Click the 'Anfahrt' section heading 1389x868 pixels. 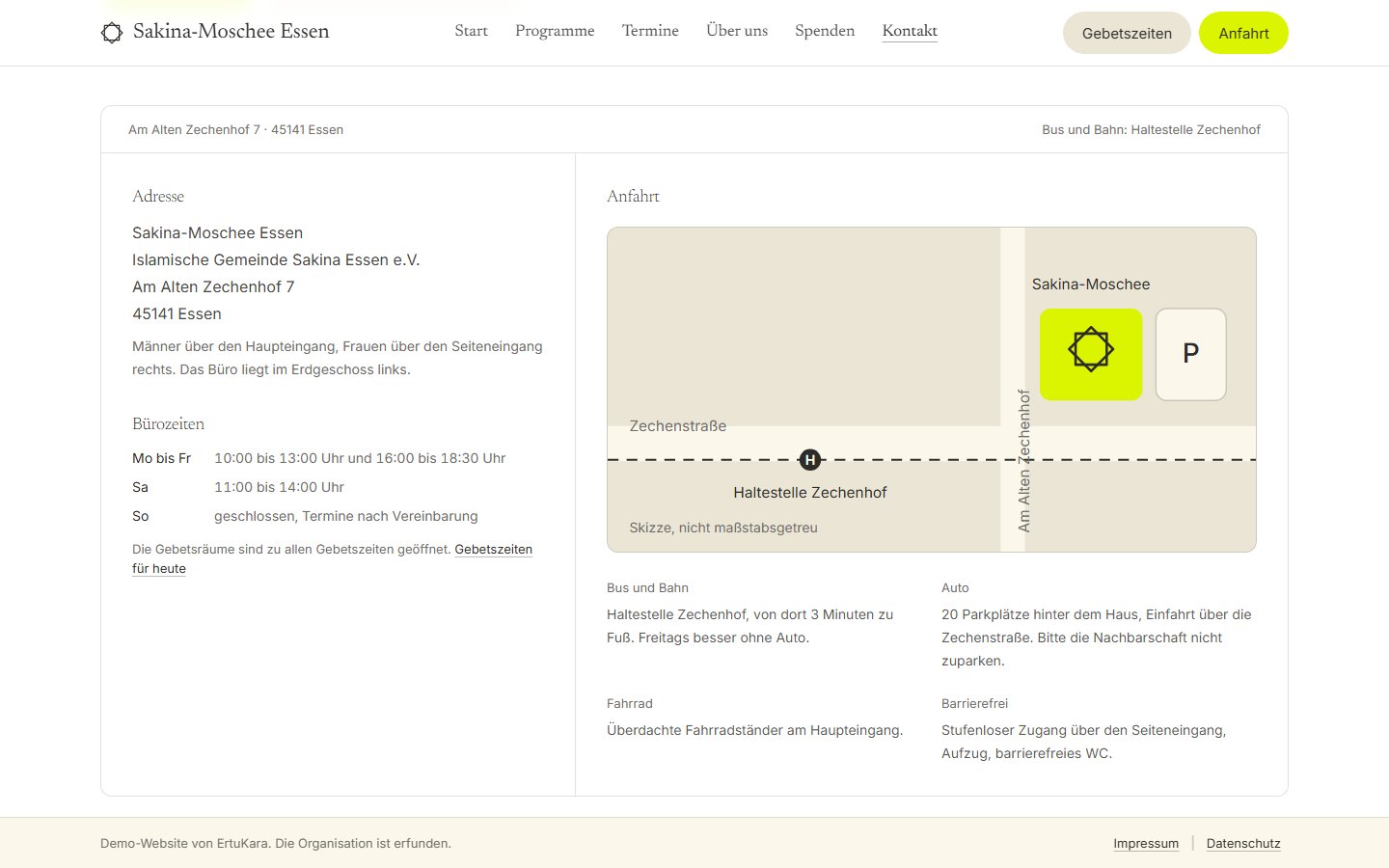(x=634, y=197)
